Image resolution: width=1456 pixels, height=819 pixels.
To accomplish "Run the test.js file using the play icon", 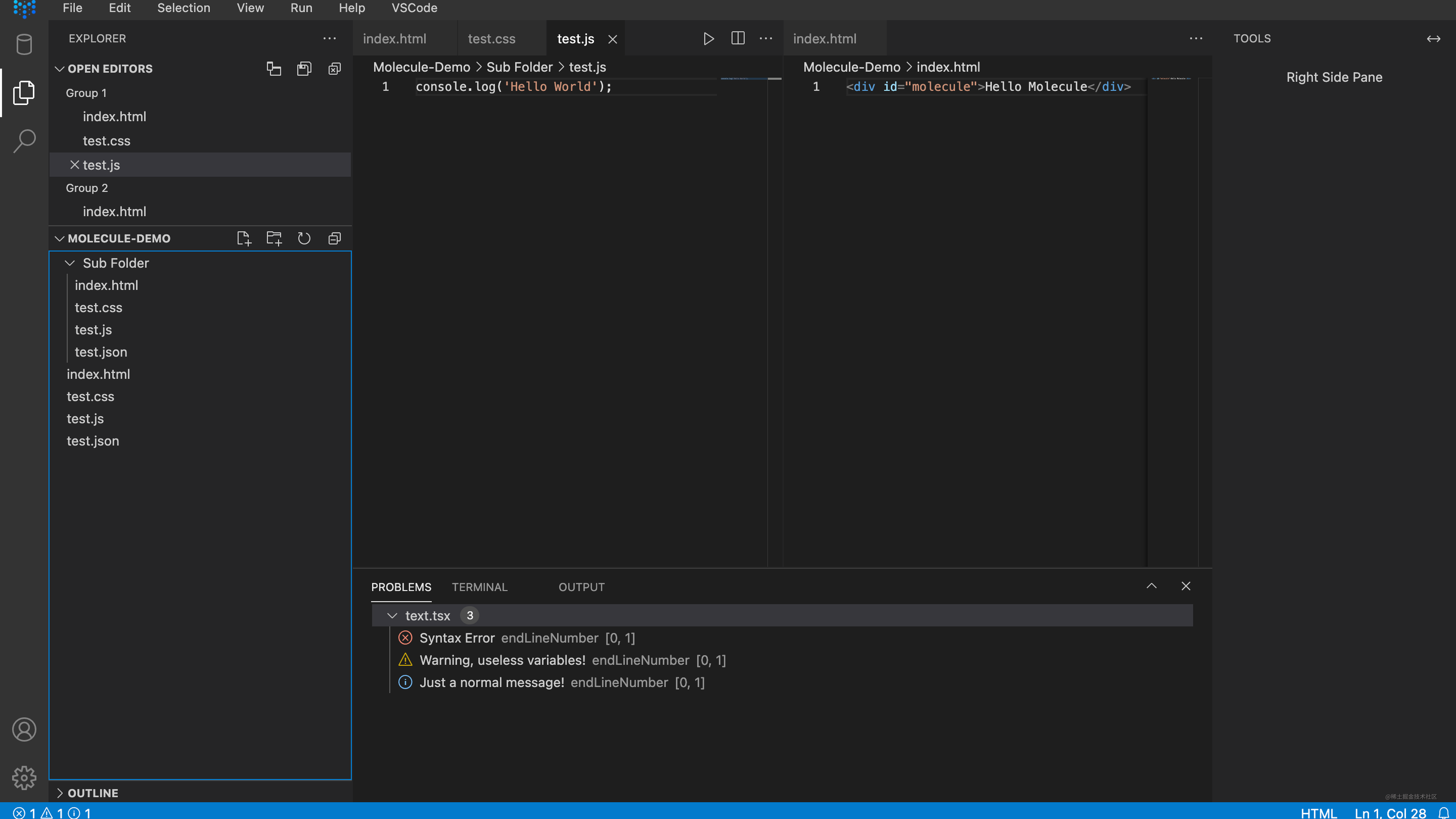I will tap(708, 38).
